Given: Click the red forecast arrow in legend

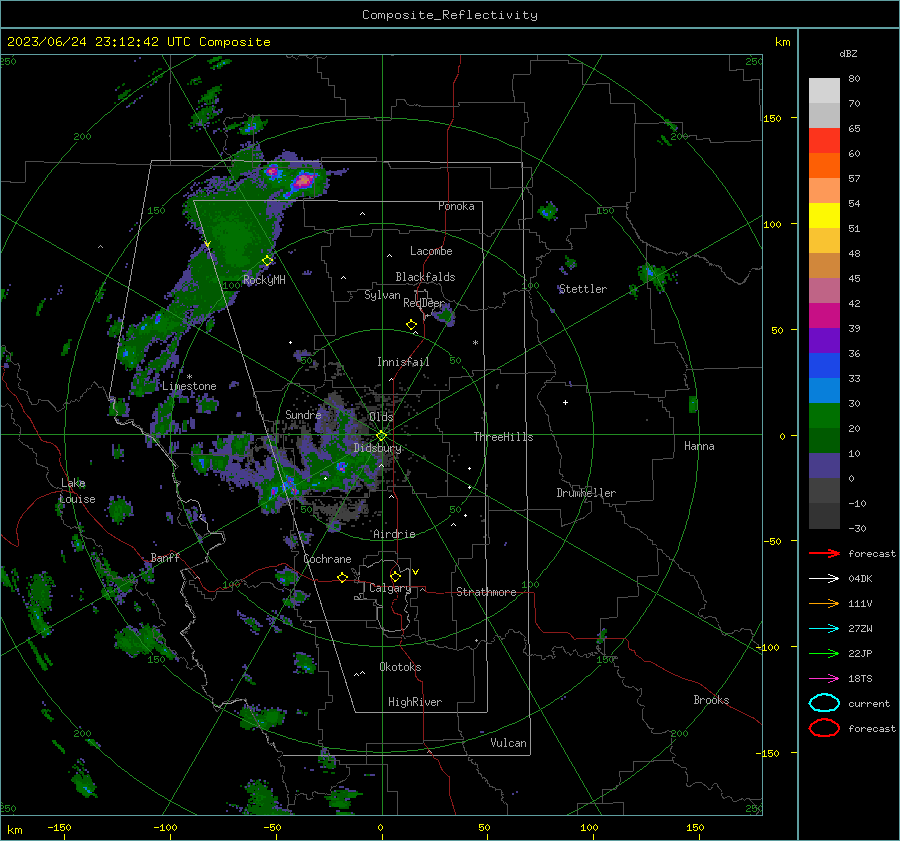Looking at the screenshot, I should [x=824, y=553].
